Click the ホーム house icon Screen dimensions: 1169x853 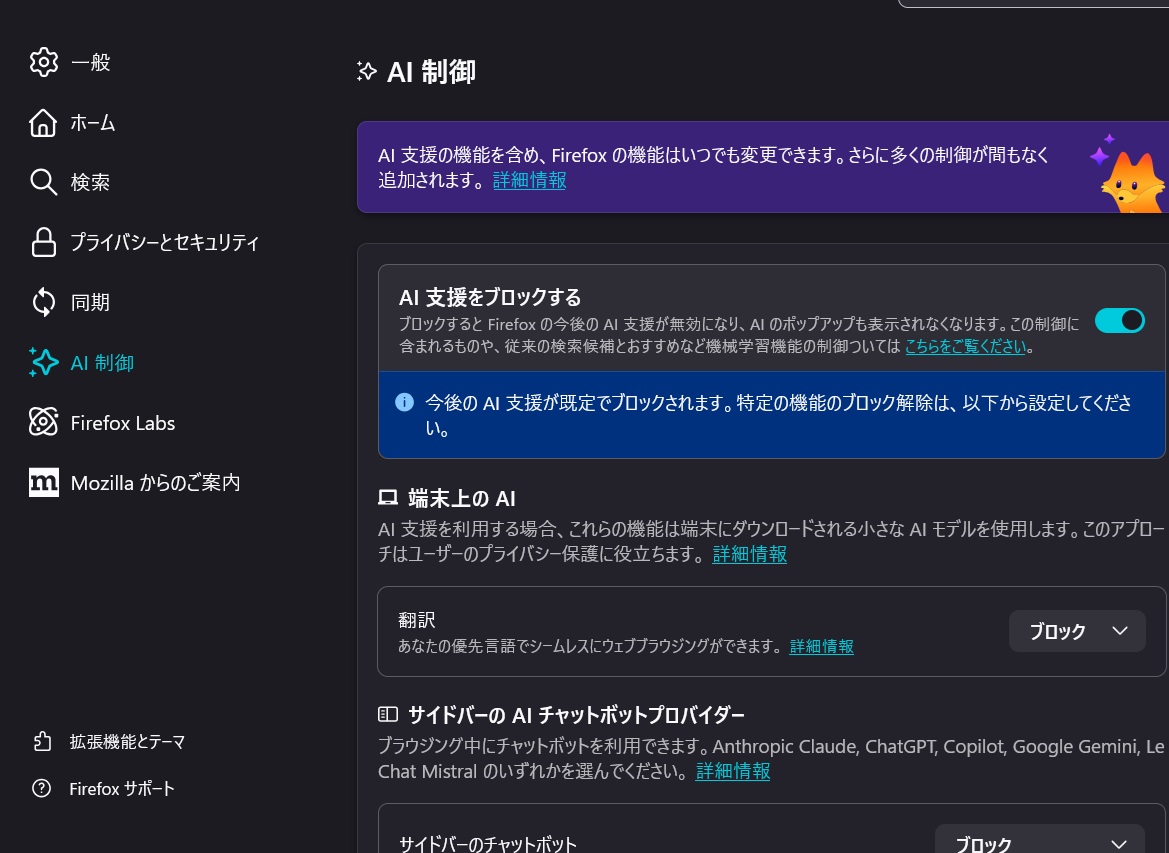(x=44, y=122)
